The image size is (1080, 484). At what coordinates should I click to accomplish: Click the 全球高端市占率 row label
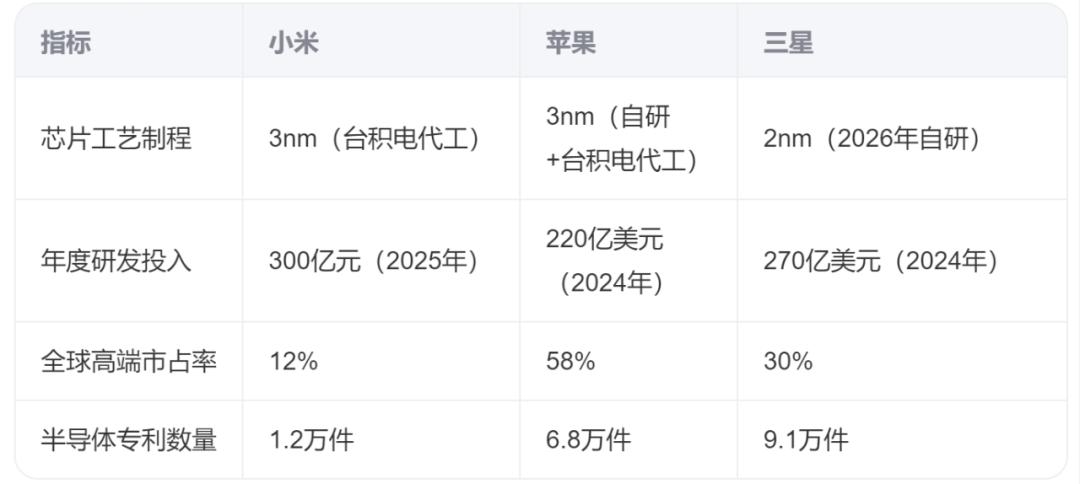click(x=129, y=361)
